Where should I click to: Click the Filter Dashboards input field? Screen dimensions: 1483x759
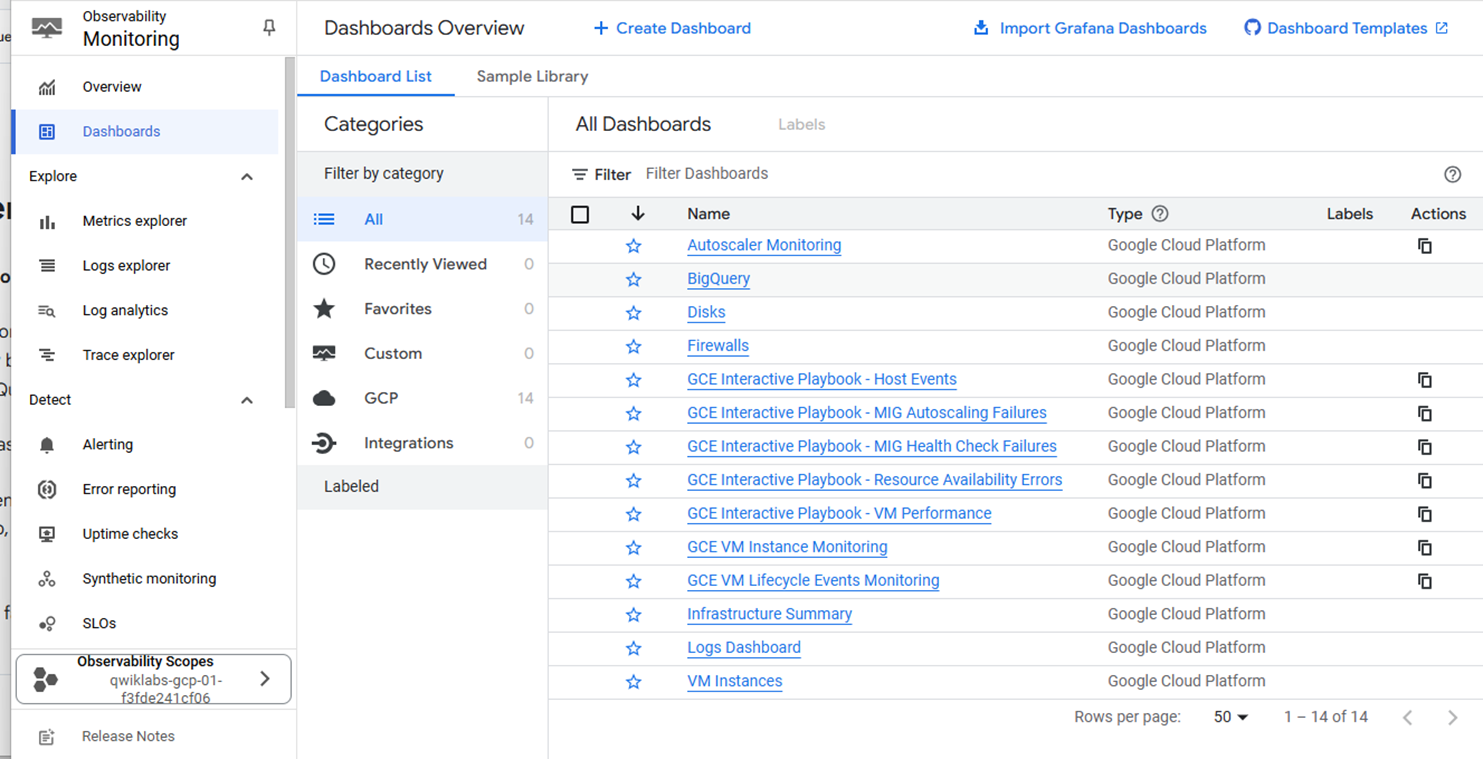click(900, 174)
